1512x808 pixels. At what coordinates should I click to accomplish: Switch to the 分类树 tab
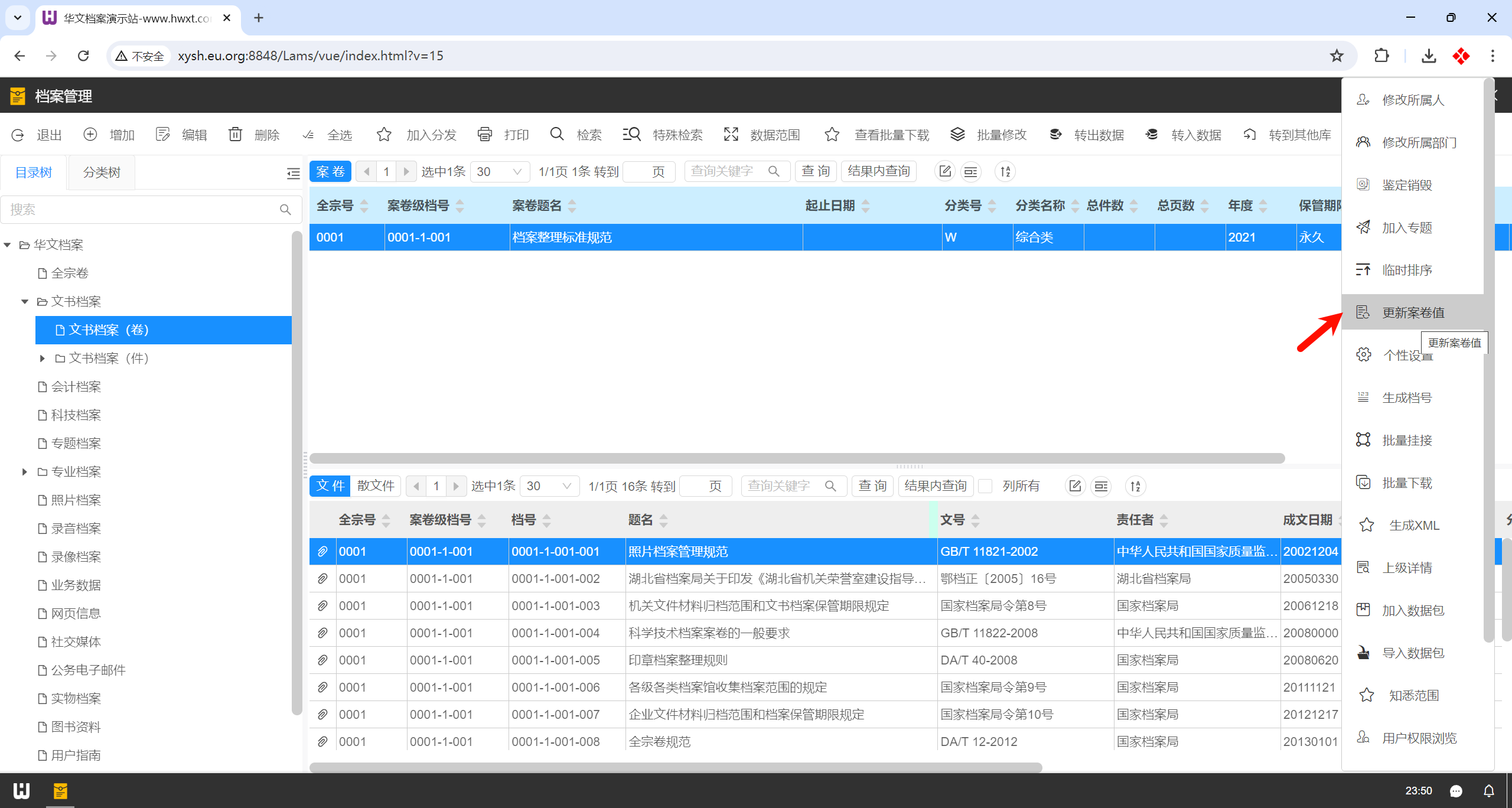coord(102,172)
